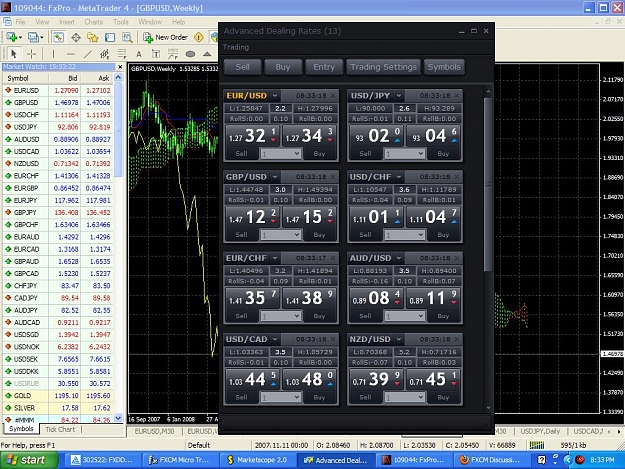Open the NZD/USD symbol dropdown
The width and height of the screenshot is (625, 469).
click(399, 339)
